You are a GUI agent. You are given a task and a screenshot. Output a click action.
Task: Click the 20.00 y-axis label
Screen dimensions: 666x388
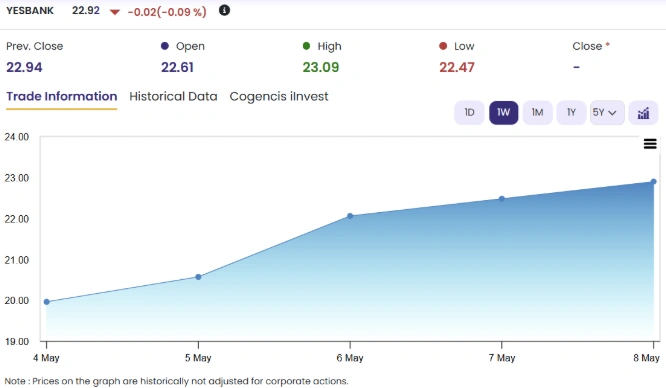point(17,300)
